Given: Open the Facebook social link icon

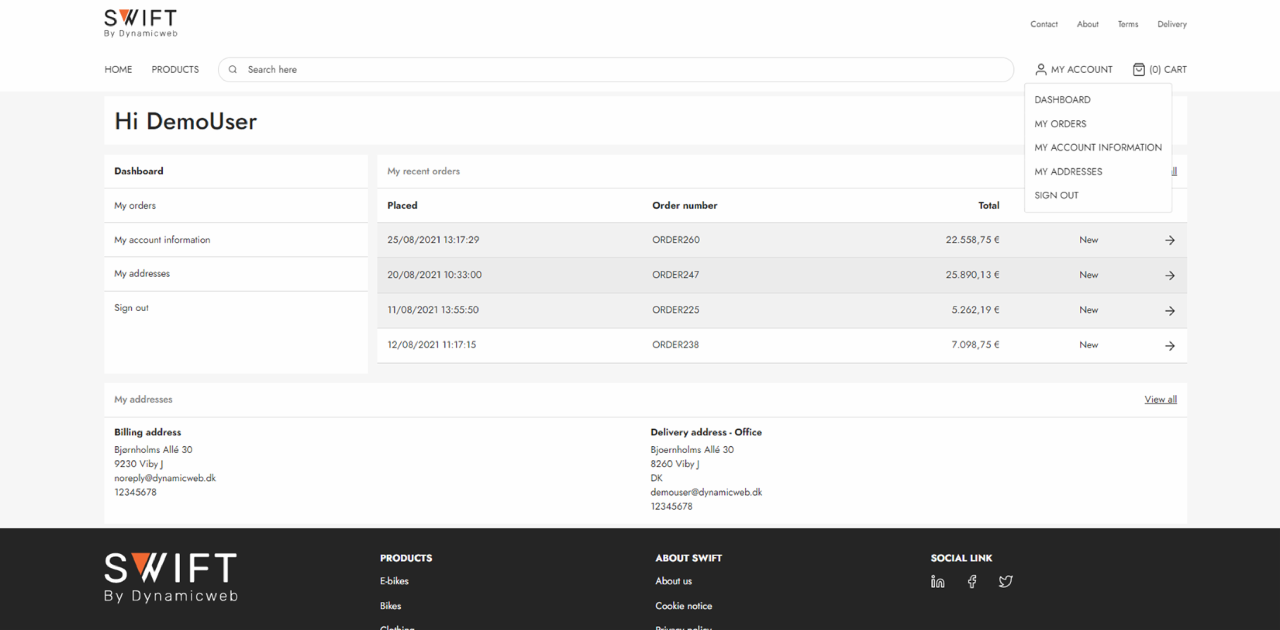Looking at the screenshot, I should pyautogui.click(x=971, y=581).
